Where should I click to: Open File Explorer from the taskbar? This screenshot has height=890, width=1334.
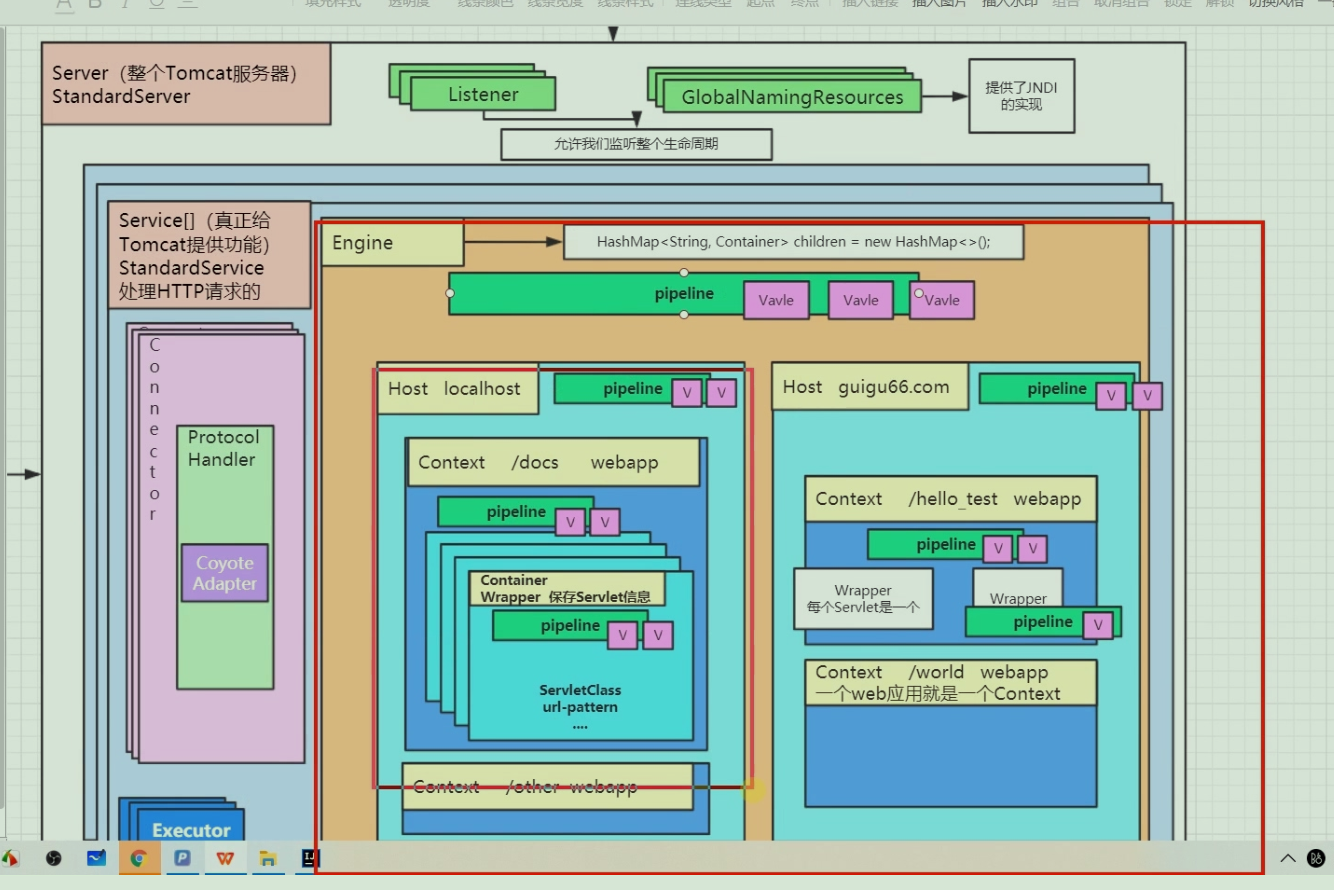coord(268,858)
